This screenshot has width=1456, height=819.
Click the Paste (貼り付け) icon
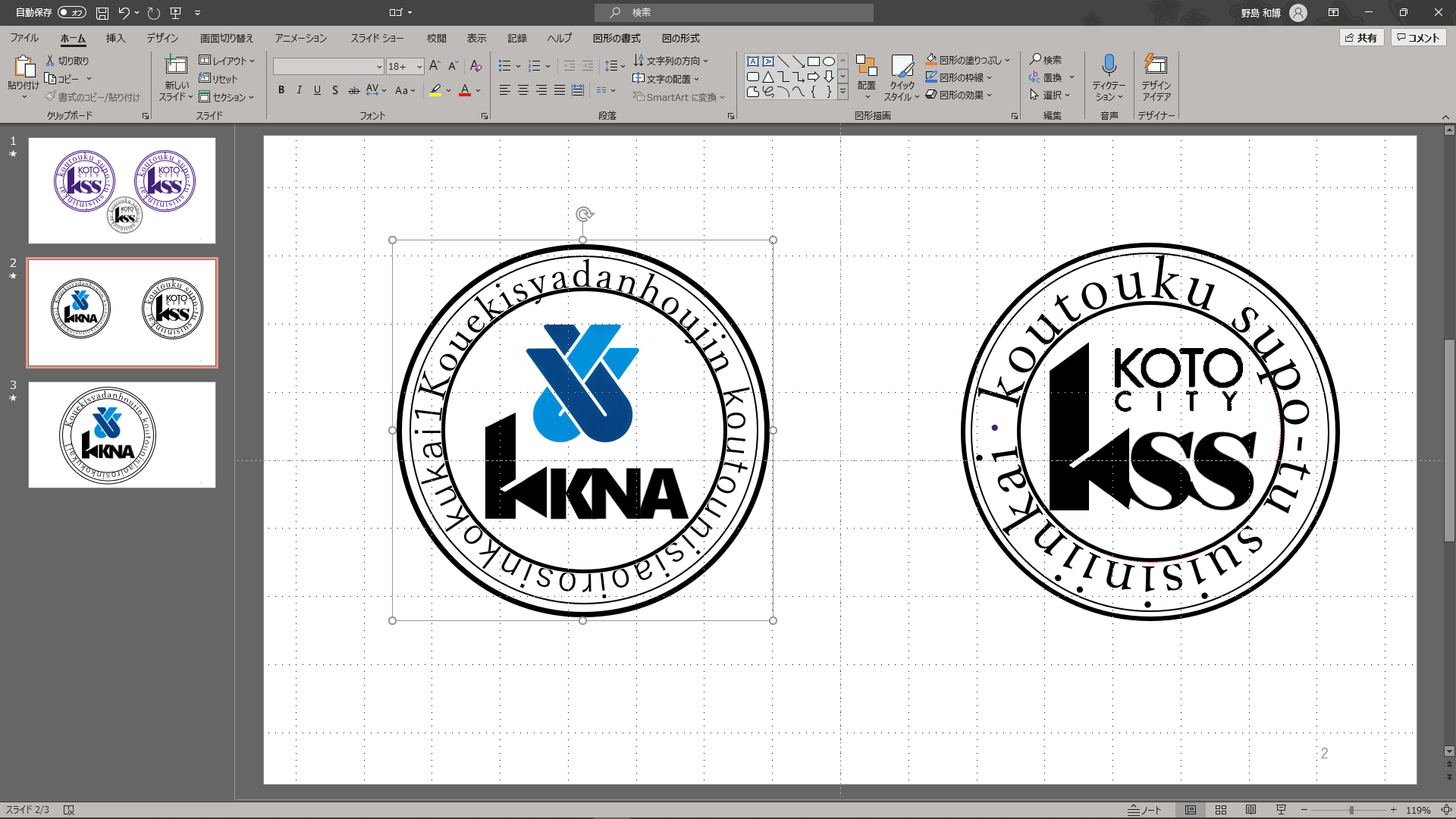(24, 67)
